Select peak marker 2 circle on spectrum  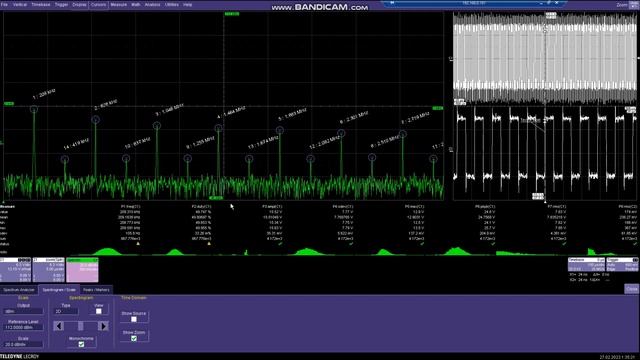[x=96, y=120]
